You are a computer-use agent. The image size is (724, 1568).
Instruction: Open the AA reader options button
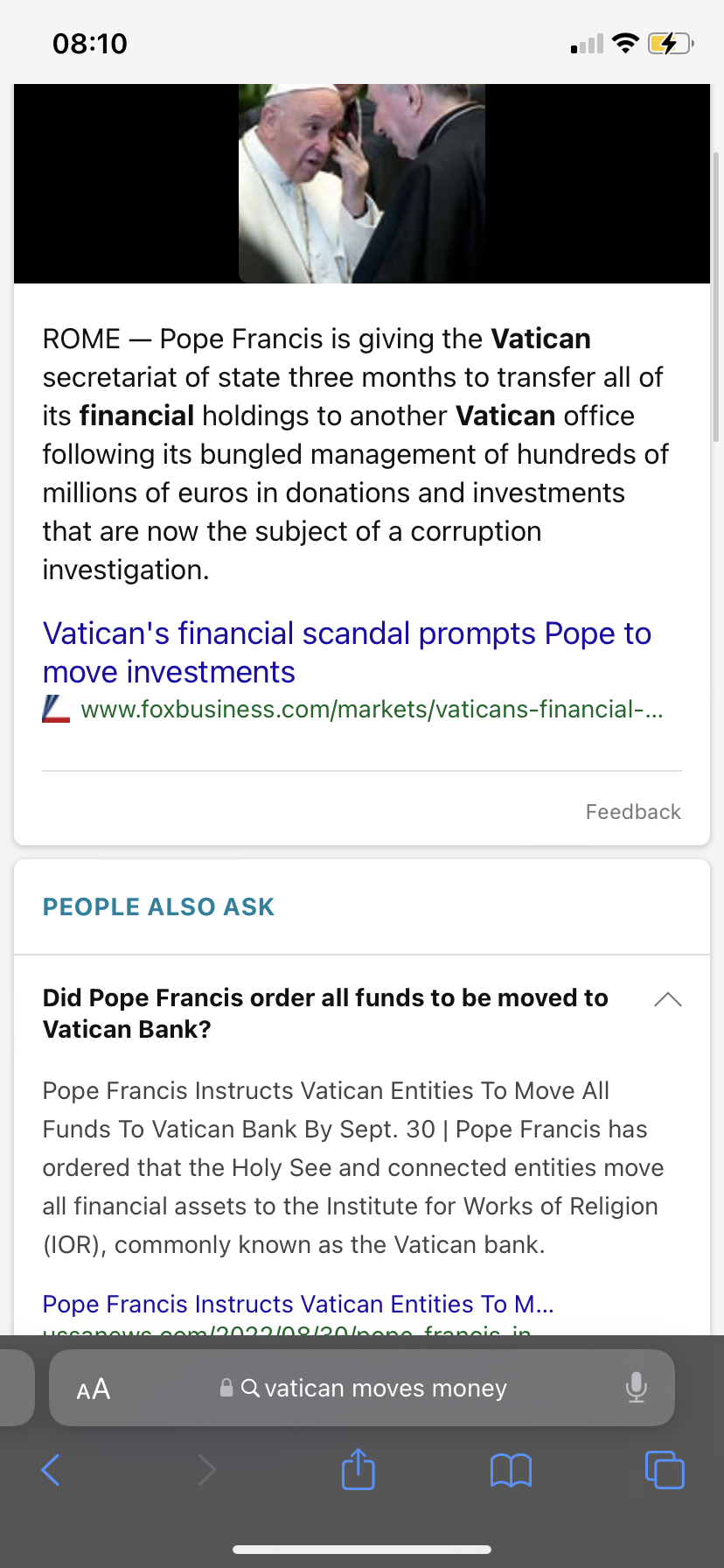[94, 1389]
